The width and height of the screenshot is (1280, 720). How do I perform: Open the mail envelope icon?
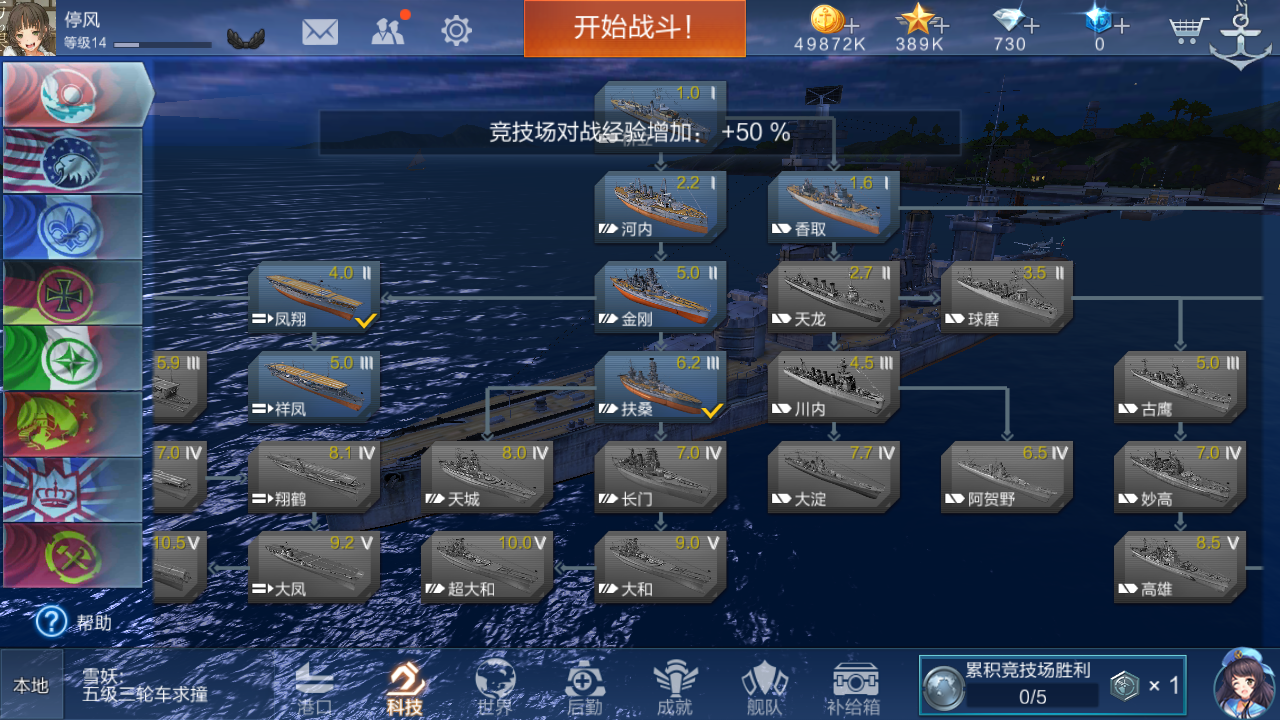tap(320, 32)
